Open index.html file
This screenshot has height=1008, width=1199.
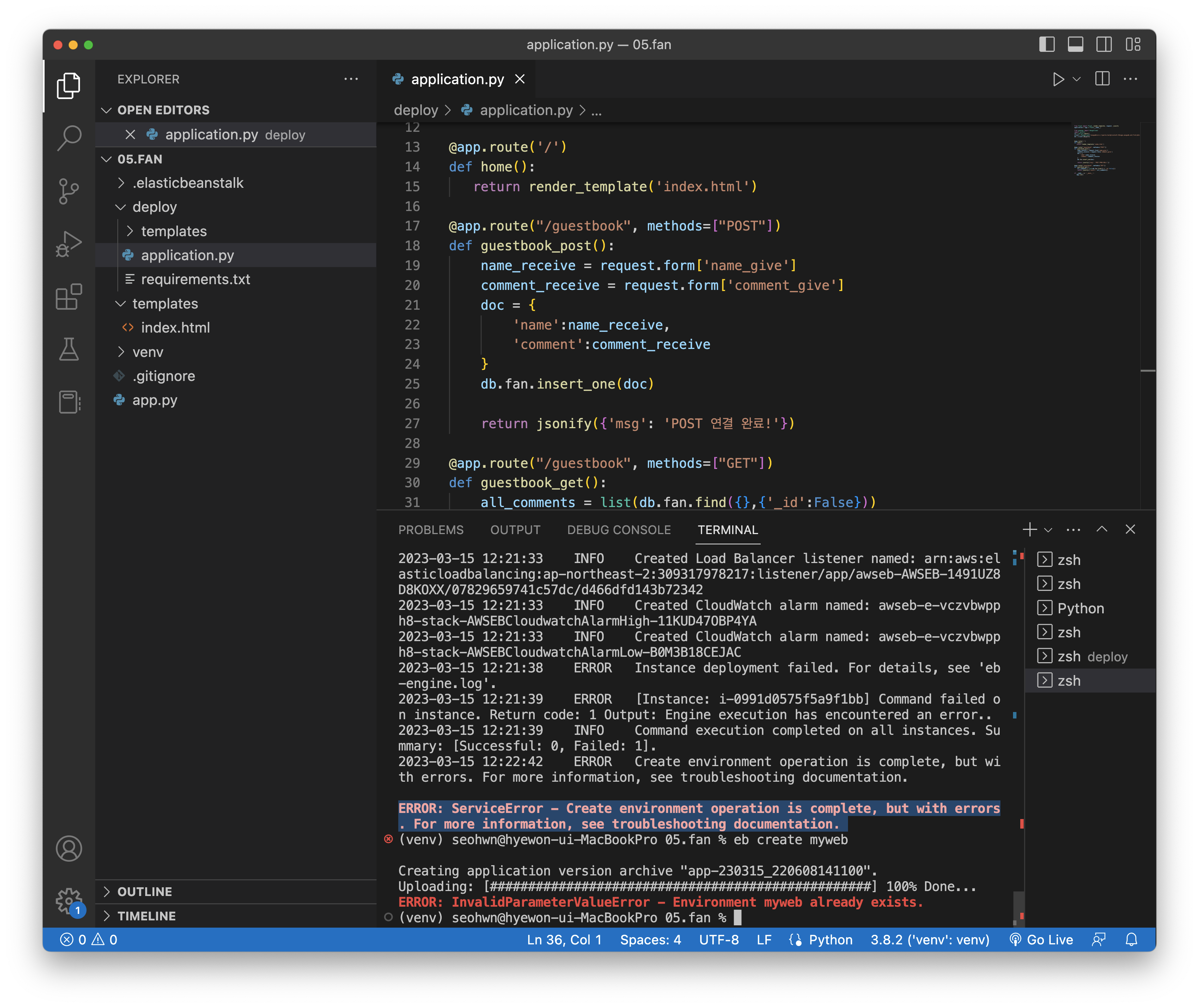236,328
